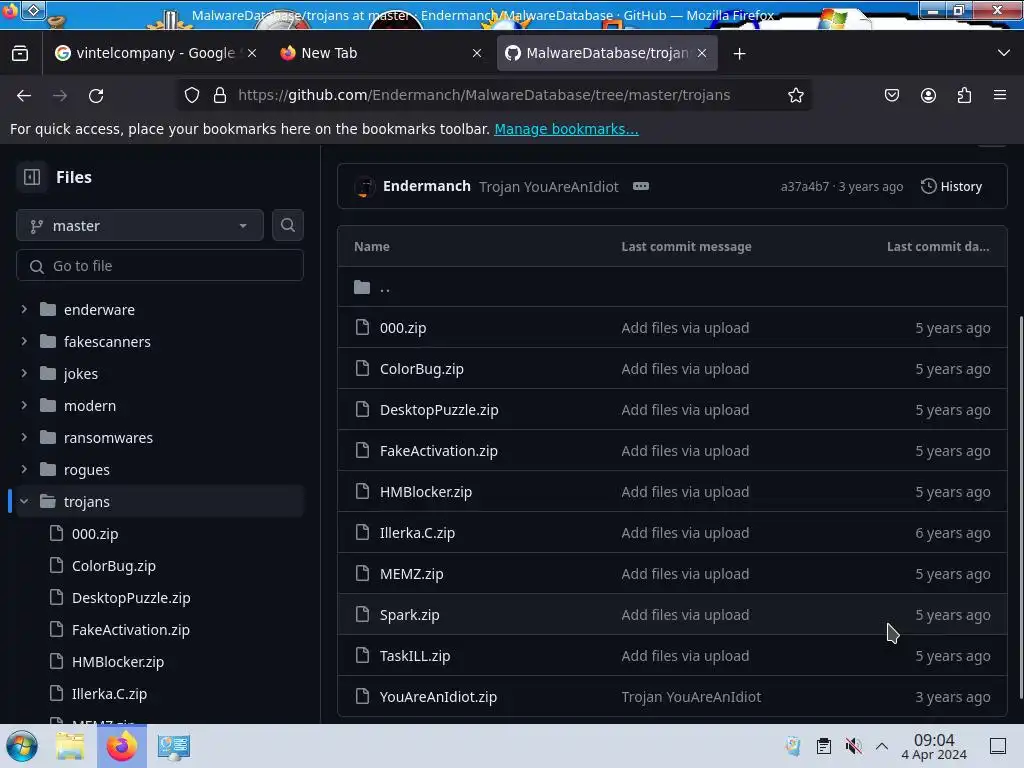Open TaskILL.zip in the file table
This screenshot has width=1024, height=768.
point(415,656)
